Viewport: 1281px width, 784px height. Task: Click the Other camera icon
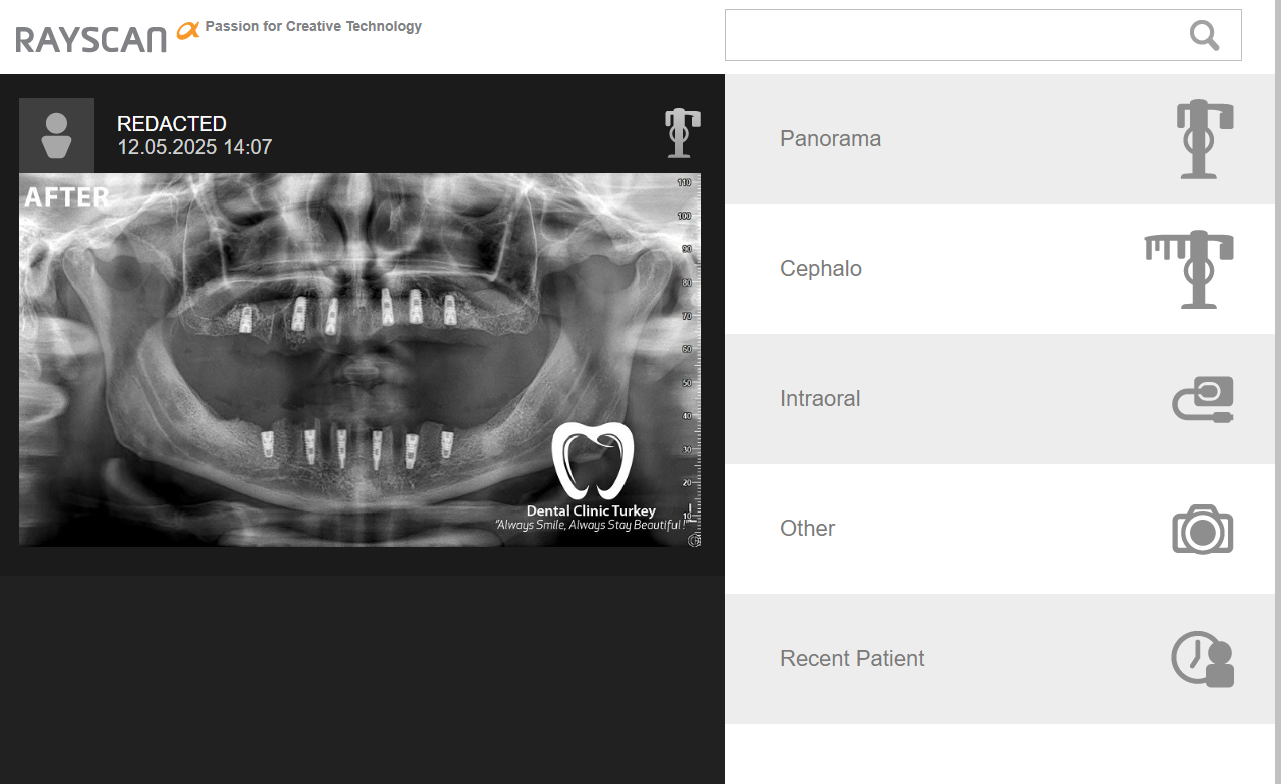tap(1202, 529)
